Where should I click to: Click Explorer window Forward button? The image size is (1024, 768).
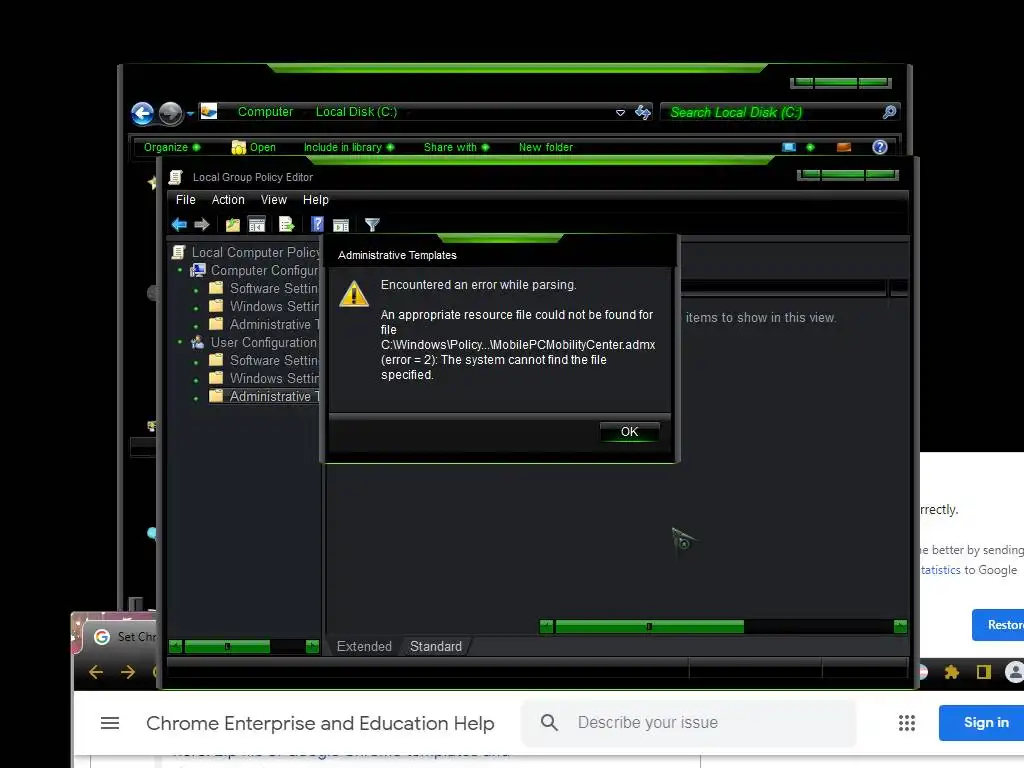tap(170, 113)
